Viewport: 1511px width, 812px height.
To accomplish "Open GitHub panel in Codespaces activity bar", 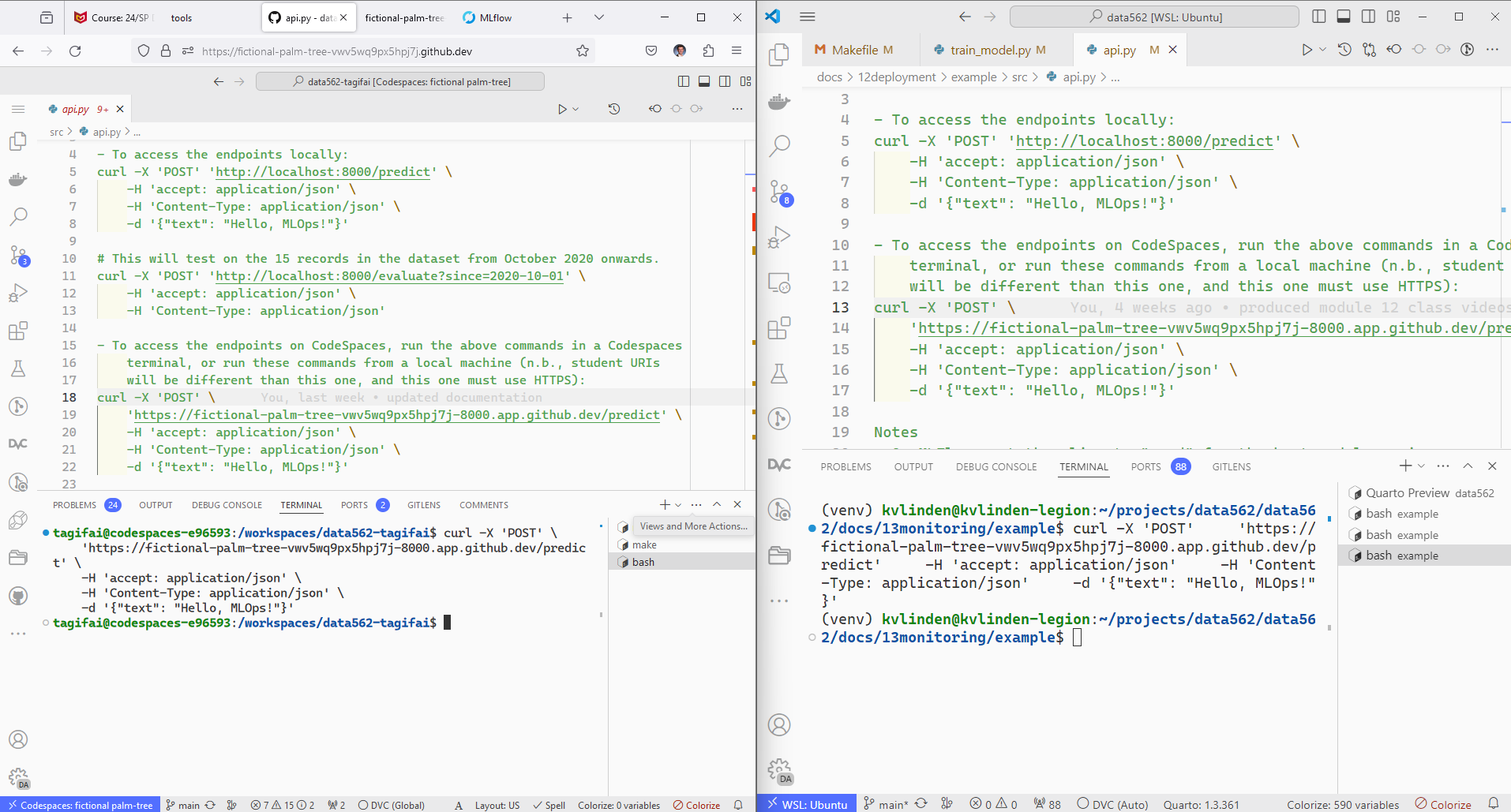I will [18, 596].
